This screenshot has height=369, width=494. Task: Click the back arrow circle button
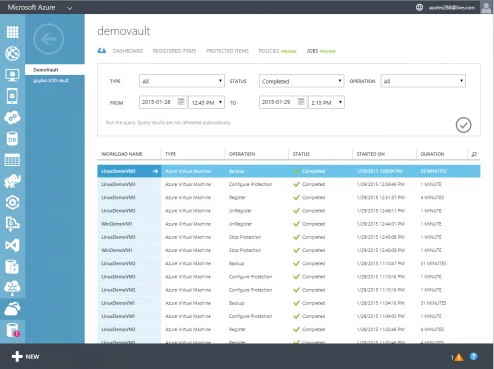pyautogui.click(x=49, y=39)
